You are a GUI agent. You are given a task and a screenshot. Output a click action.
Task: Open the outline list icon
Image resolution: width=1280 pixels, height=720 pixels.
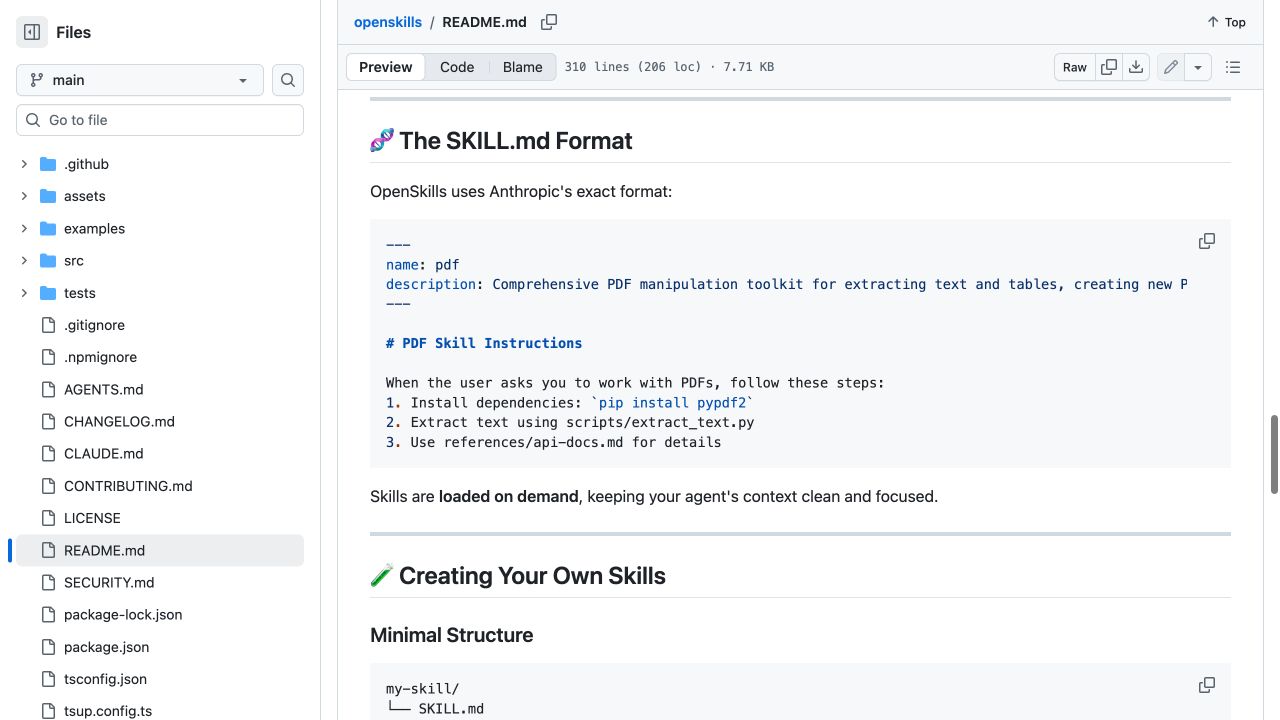(x=1233, y=67)
